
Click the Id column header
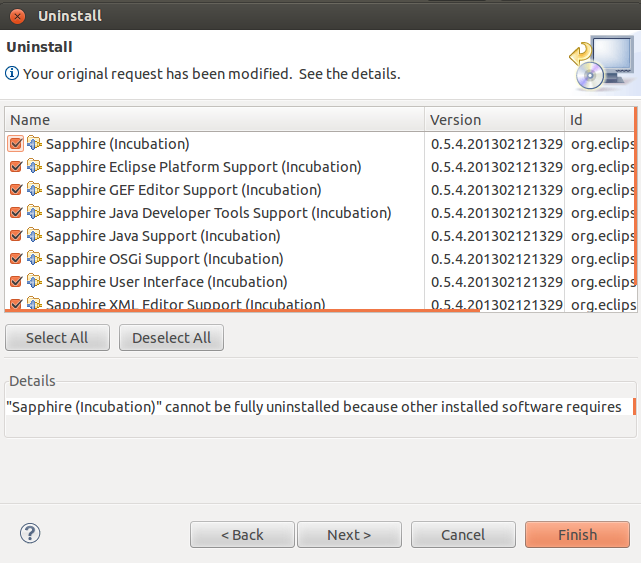pos(600,120)
